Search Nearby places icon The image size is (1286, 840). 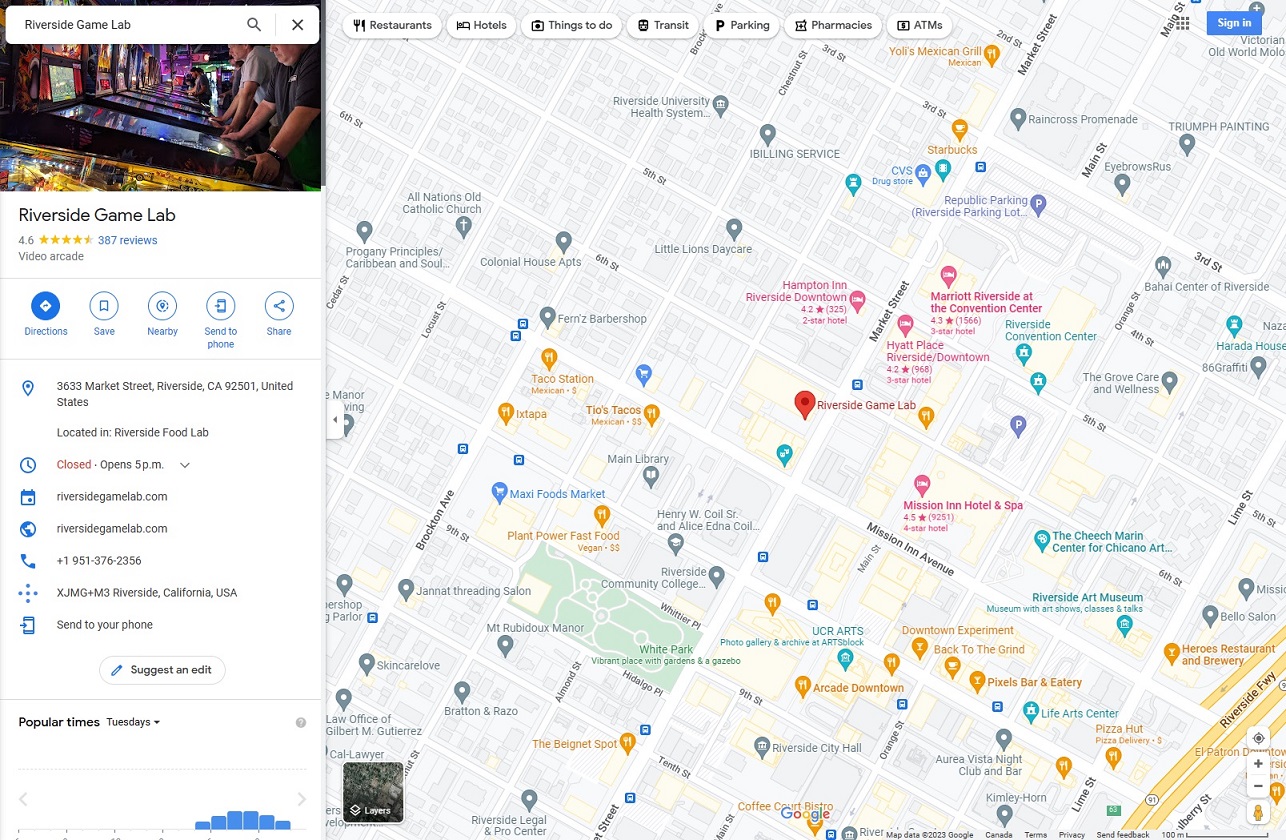click(x=162, y=306)
